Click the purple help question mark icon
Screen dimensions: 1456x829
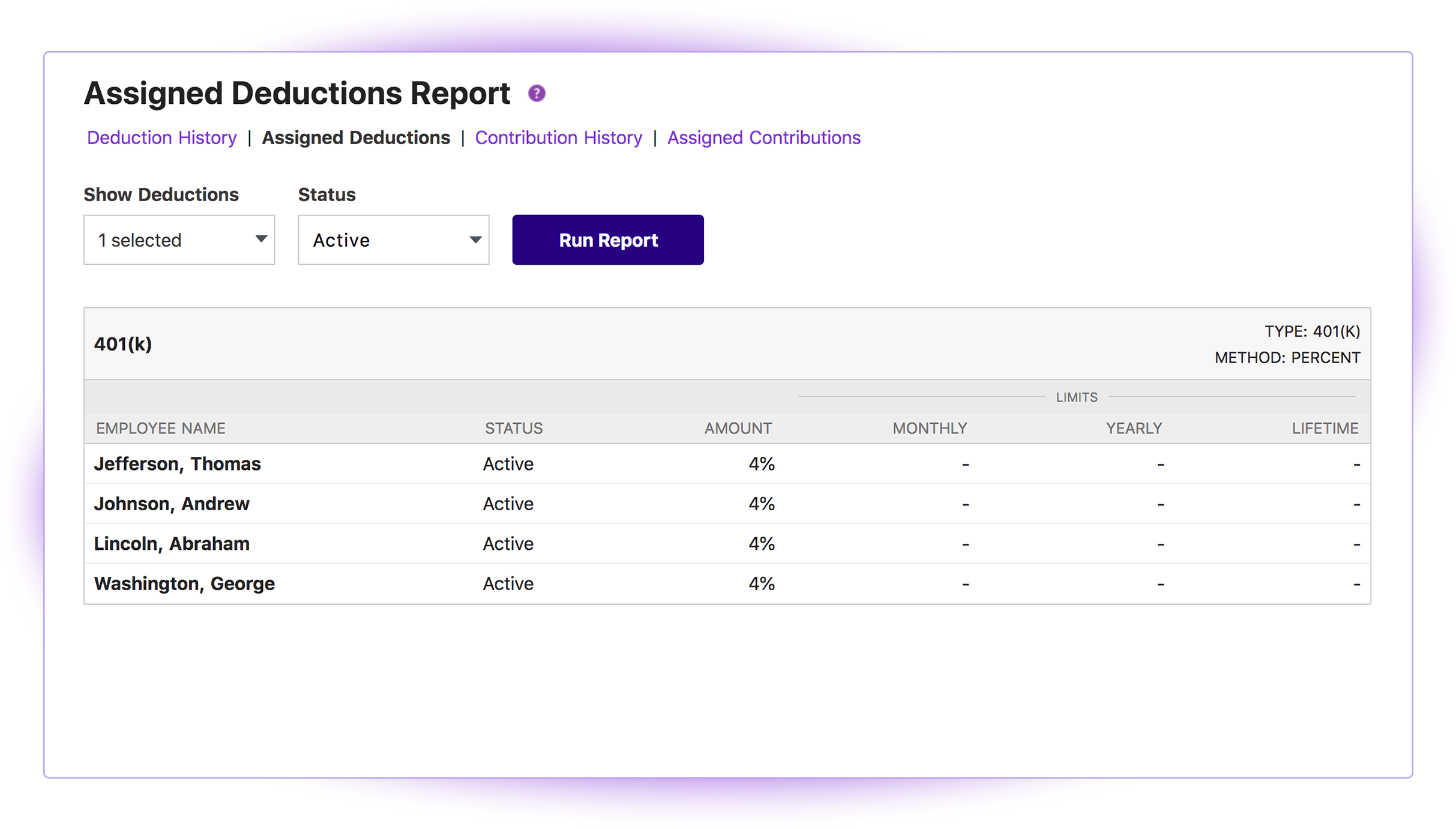537,94
